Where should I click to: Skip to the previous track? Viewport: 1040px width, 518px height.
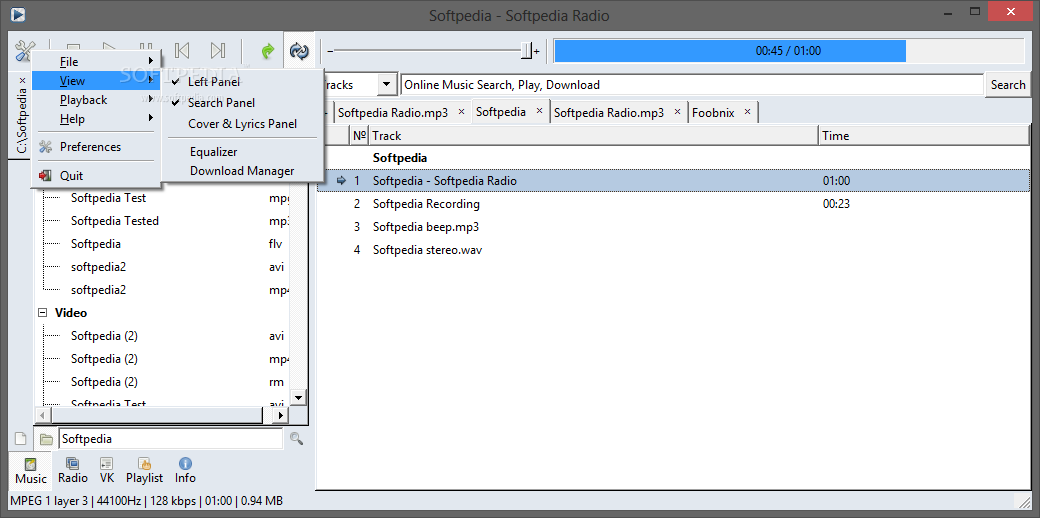(182, 51)
